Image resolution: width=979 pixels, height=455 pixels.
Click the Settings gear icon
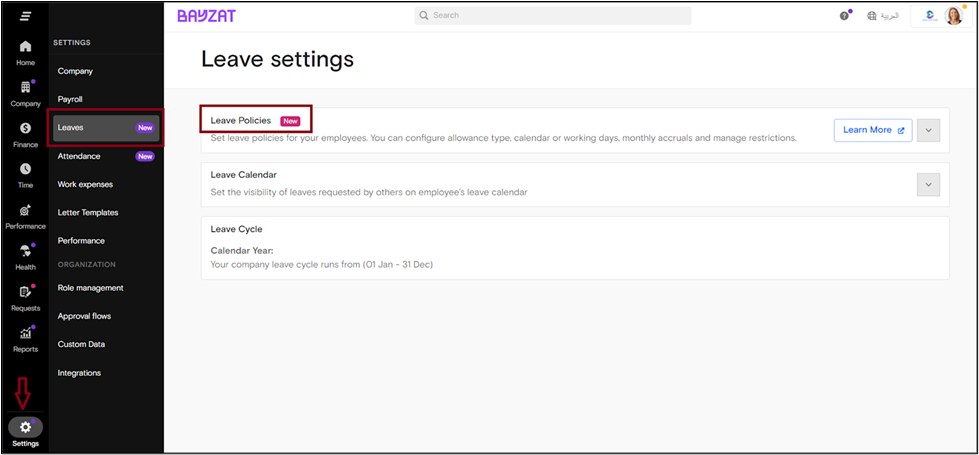25,428
